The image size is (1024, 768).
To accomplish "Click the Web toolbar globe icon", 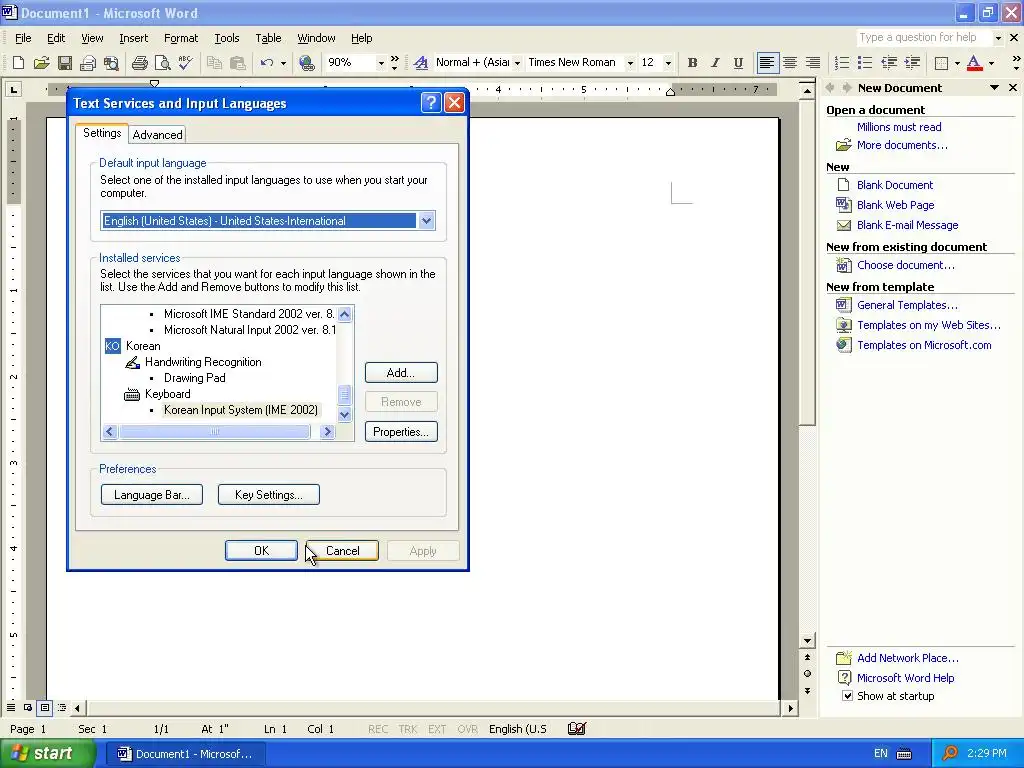I will point(307,63).
